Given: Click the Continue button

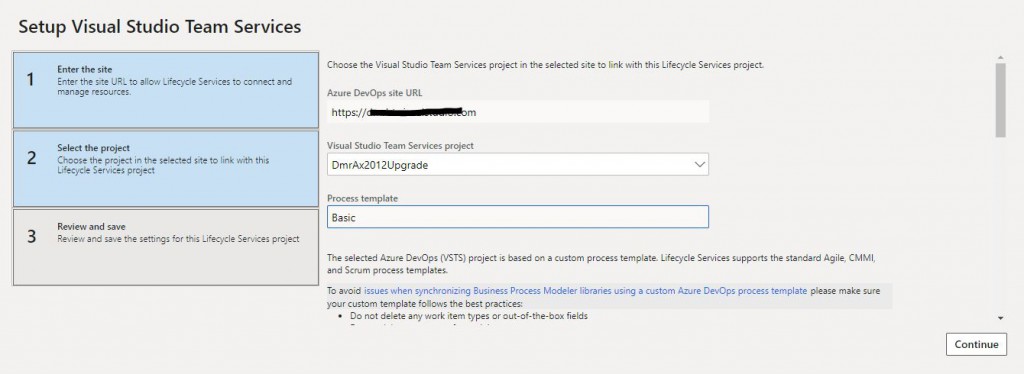Looking at the screenshot, I should [x=976, y=345].
